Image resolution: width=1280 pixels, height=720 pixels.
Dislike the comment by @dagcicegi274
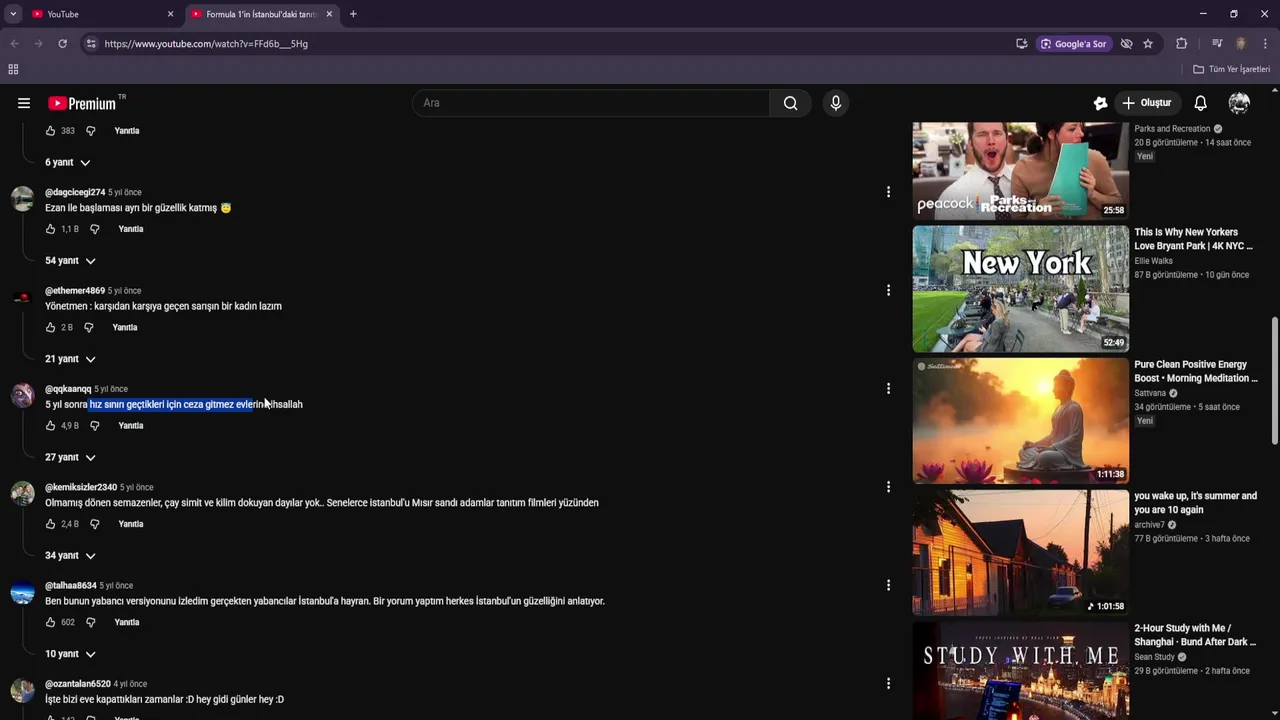pos(95,229)
